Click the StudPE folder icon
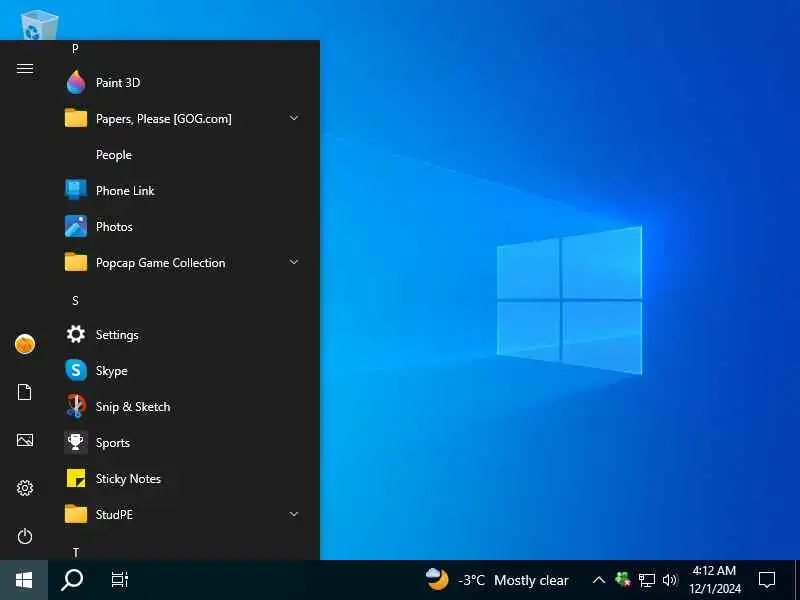 pyautogui.click(x=76, y=514)
